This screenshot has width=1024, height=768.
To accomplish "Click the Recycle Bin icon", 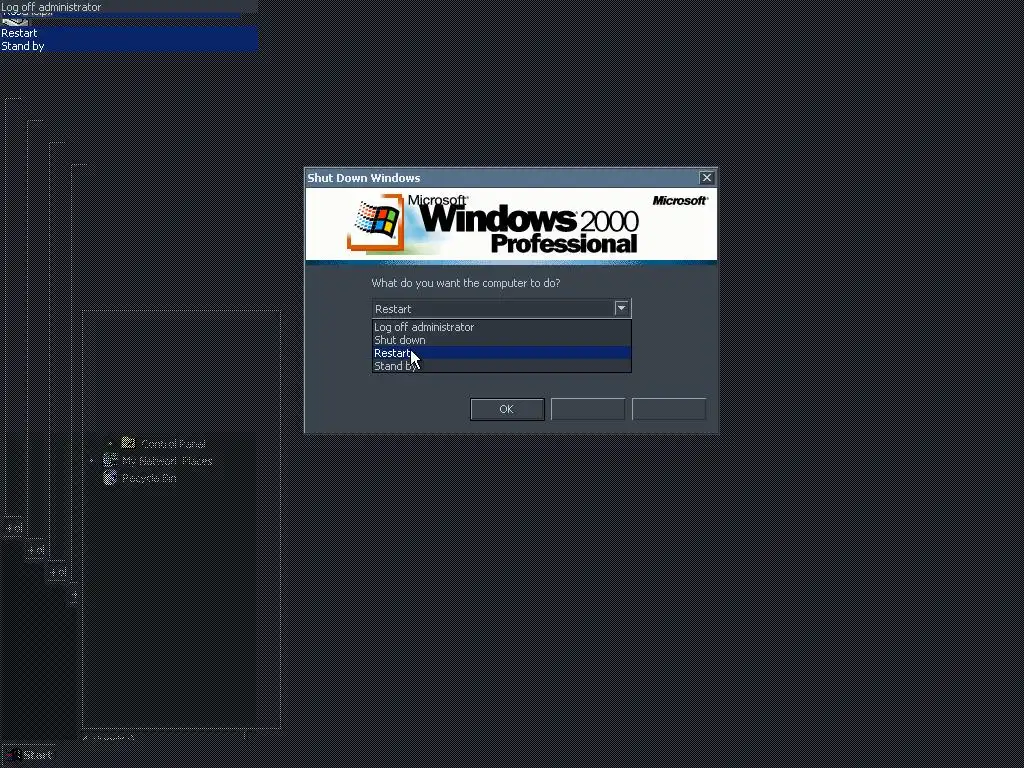I will pyautogui.click(x=110, y=478).
